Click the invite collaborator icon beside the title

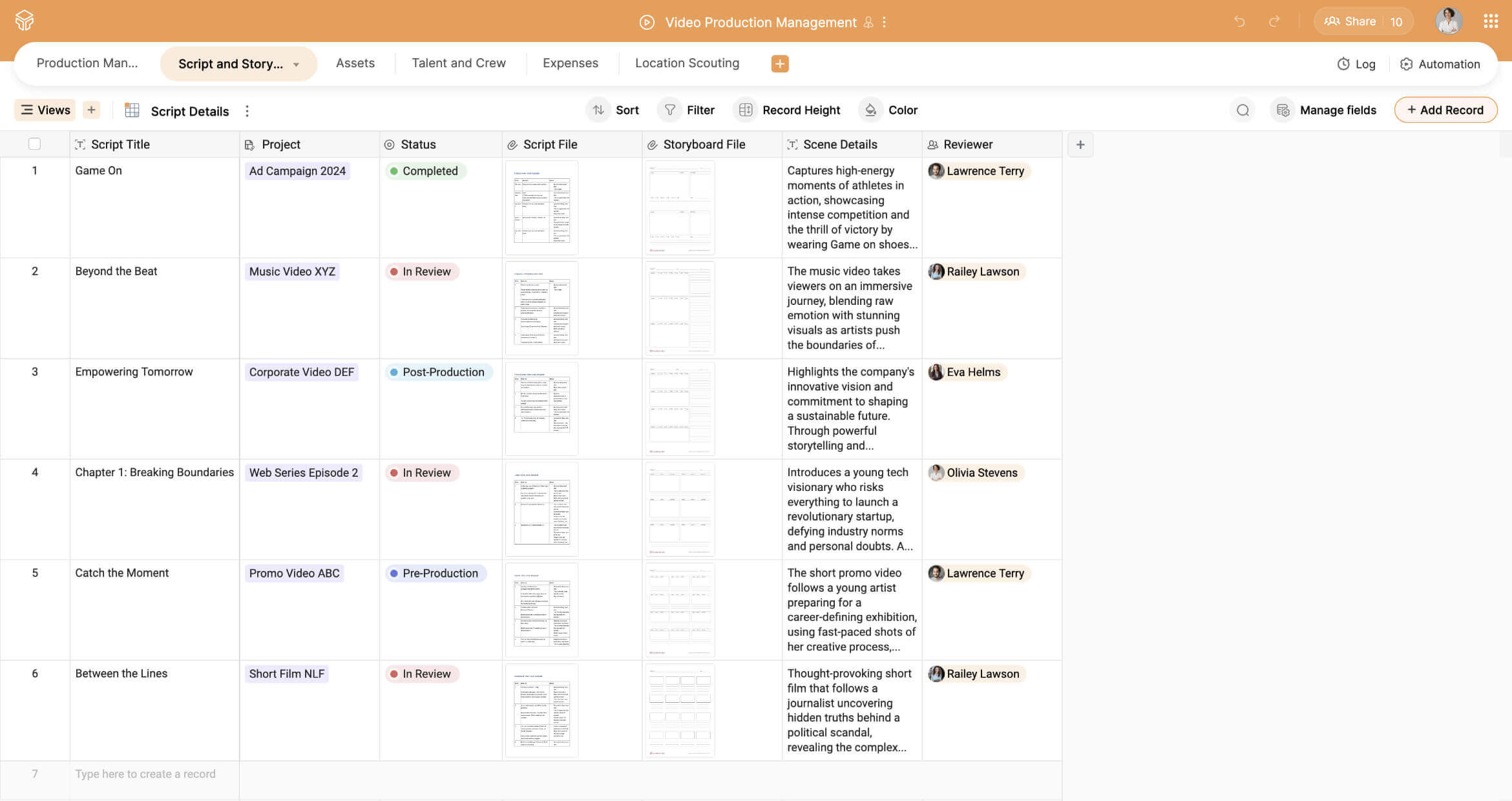click(868, 22)
